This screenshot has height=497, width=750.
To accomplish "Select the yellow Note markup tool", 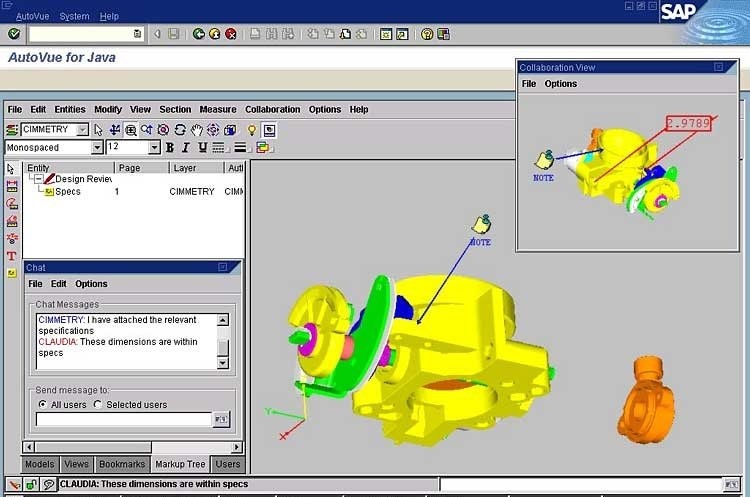I will pos(11,273).
